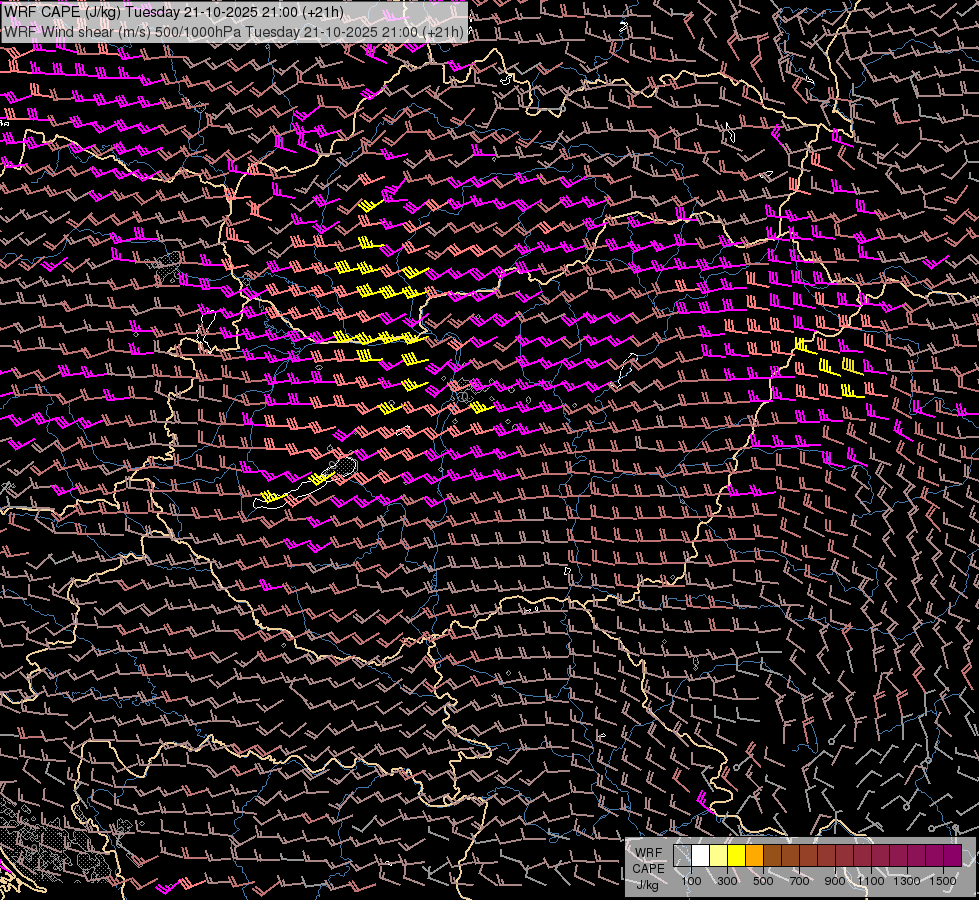Click the 300 legend value label
The image size is (979, 900).
point(727,881)
